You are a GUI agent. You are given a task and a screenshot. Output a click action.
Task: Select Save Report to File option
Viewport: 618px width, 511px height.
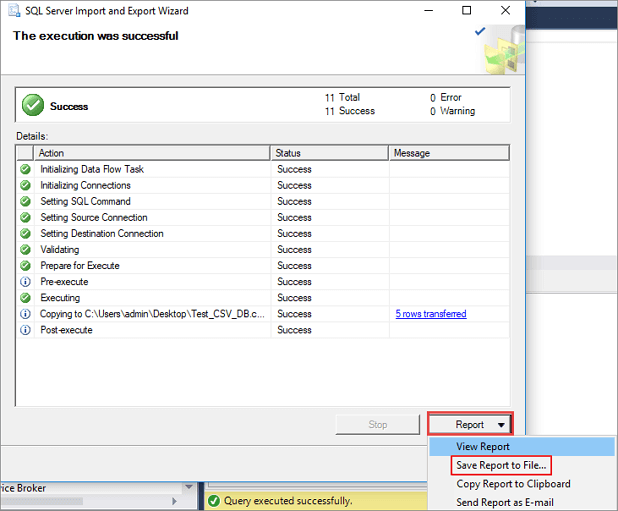[x=502, y=465]
